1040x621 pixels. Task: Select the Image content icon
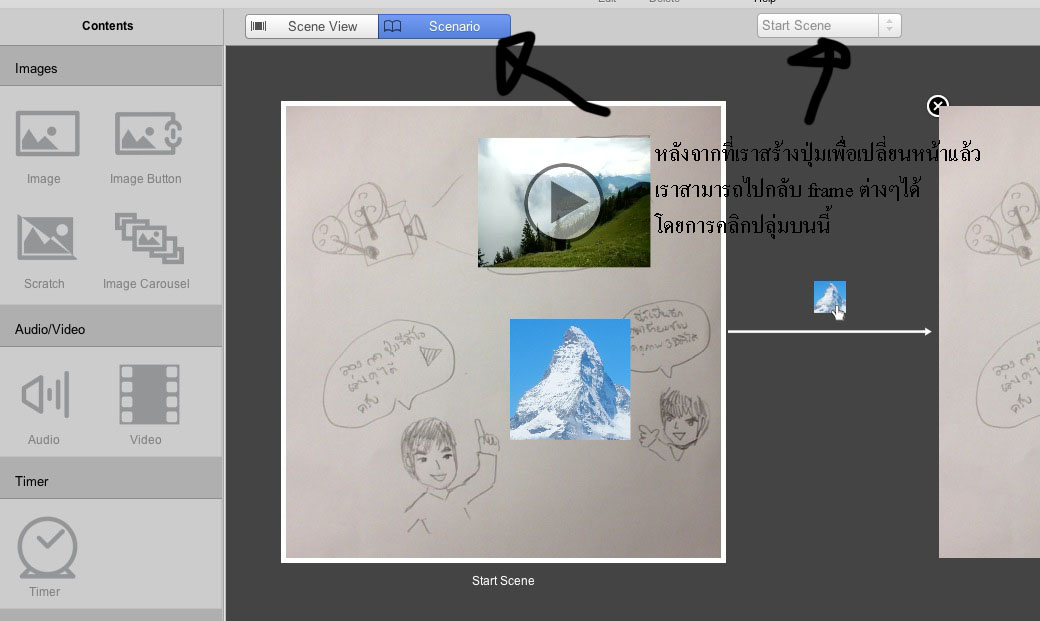coord(47,133)
